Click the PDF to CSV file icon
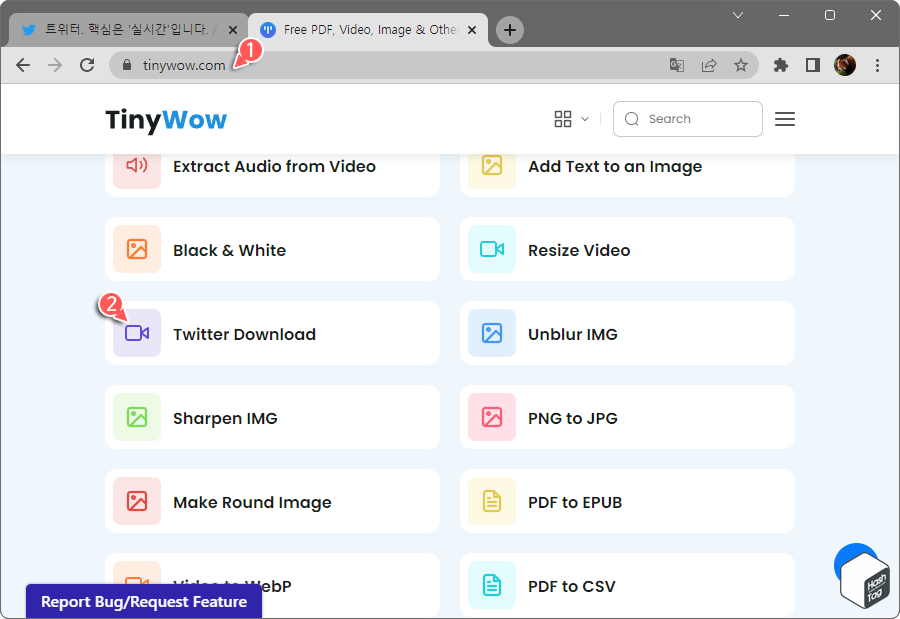 (491, 585)
